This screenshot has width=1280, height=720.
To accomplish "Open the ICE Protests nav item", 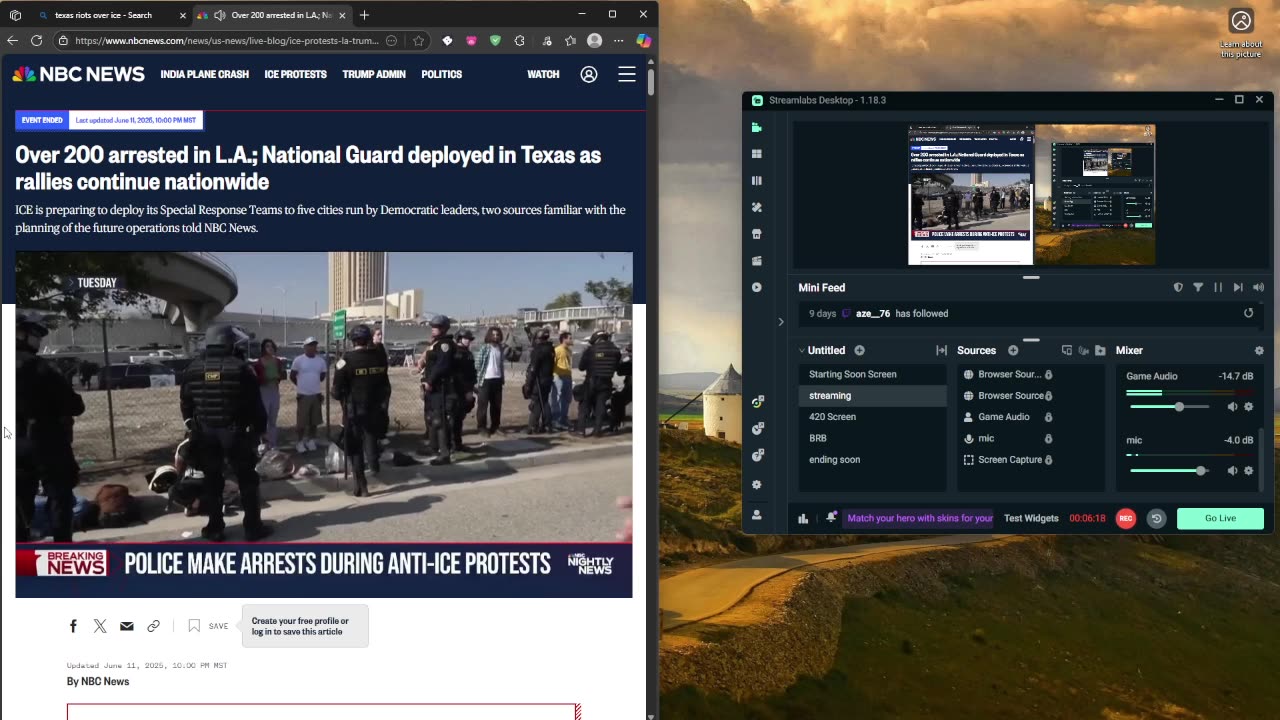I will click(296, 74).
